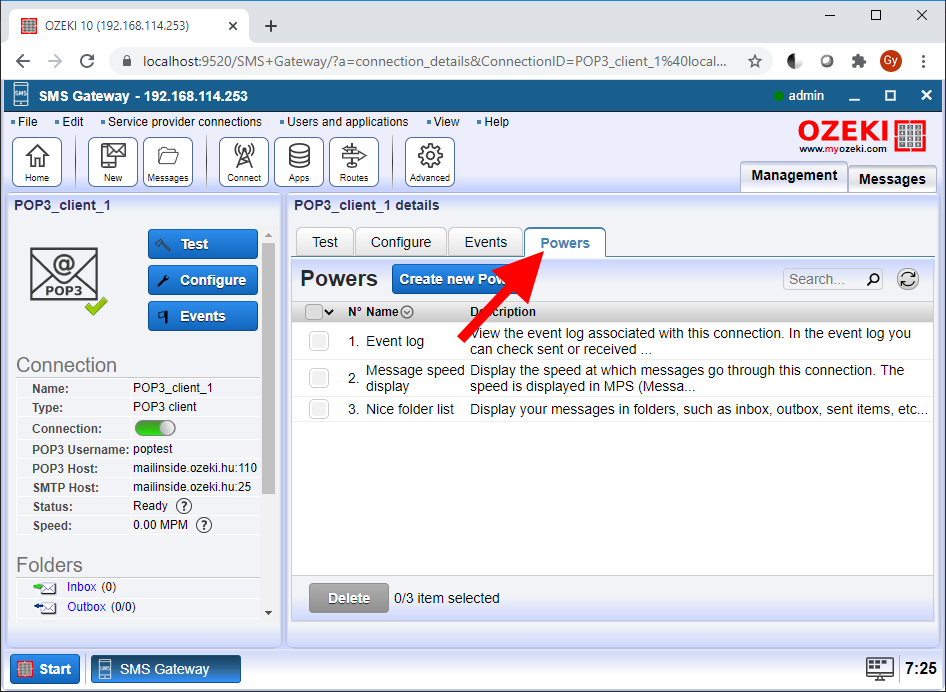Open the Nice folder list row

coord(612,409)
